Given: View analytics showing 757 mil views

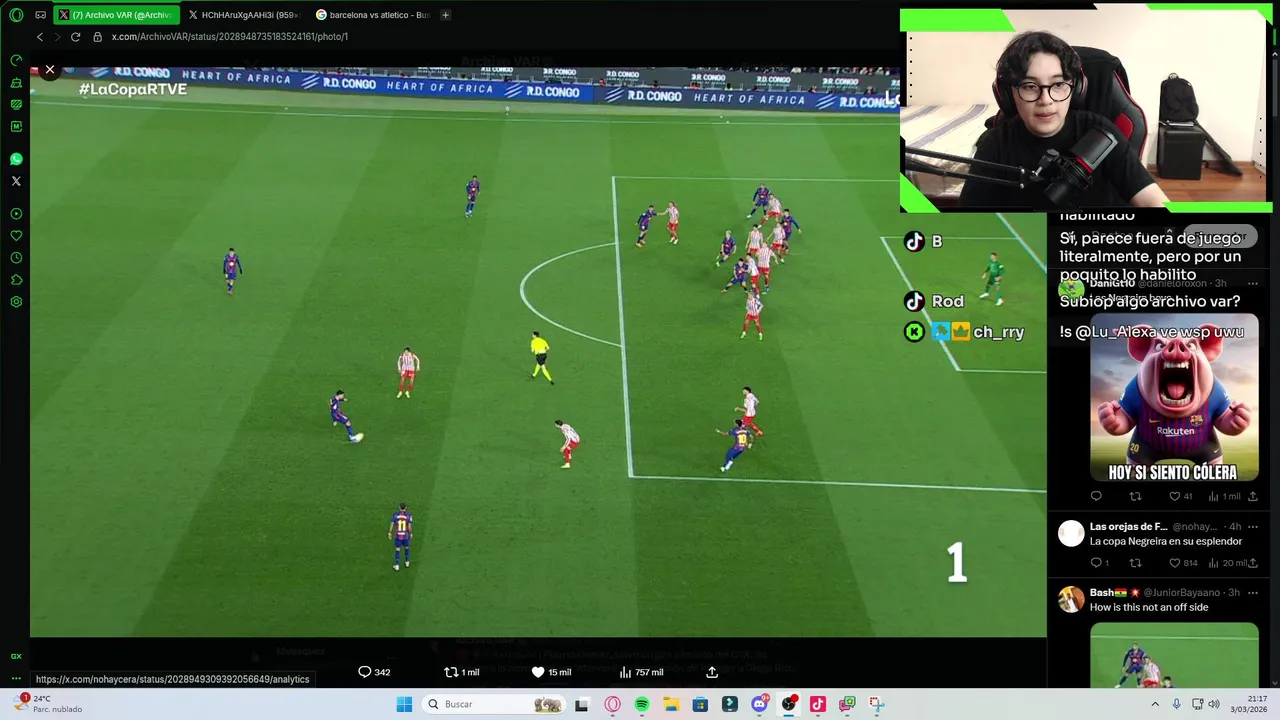Looking at the screenshot, I should coord(641,672).
